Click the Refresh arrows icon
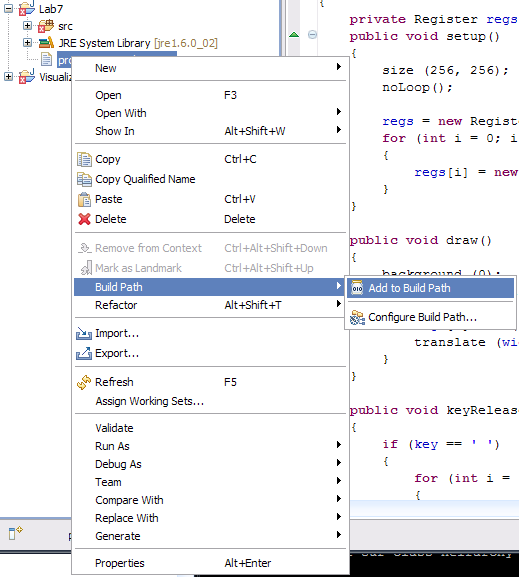This screenshot has height=577, width=519. [x=84, y=382]
